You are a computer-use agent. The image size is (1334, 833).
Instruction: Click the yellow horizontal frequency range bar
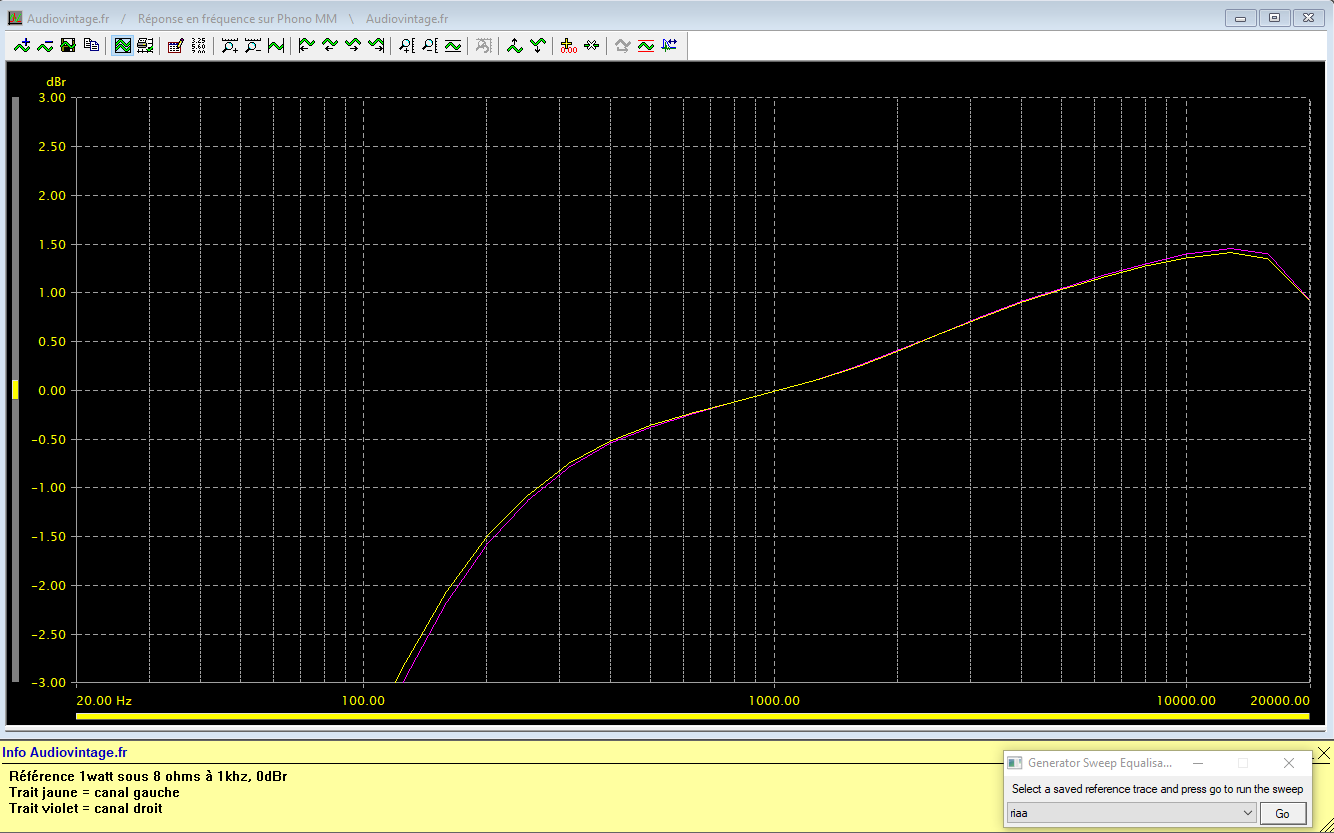[692, 716]
